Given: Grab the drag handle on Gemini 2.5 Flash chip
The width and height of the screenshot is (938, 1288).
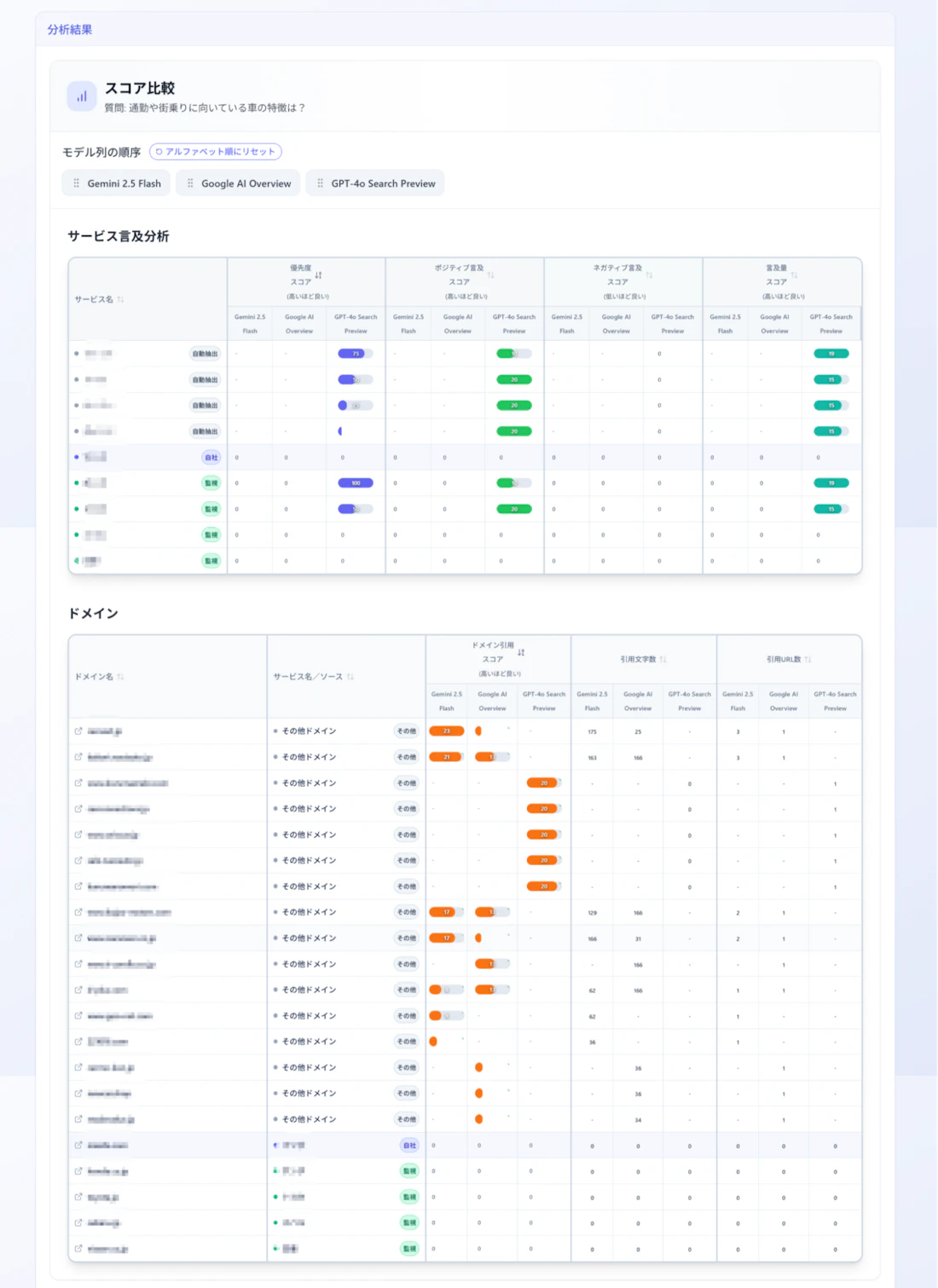Looking at the screenshot, I should [76, 183].
